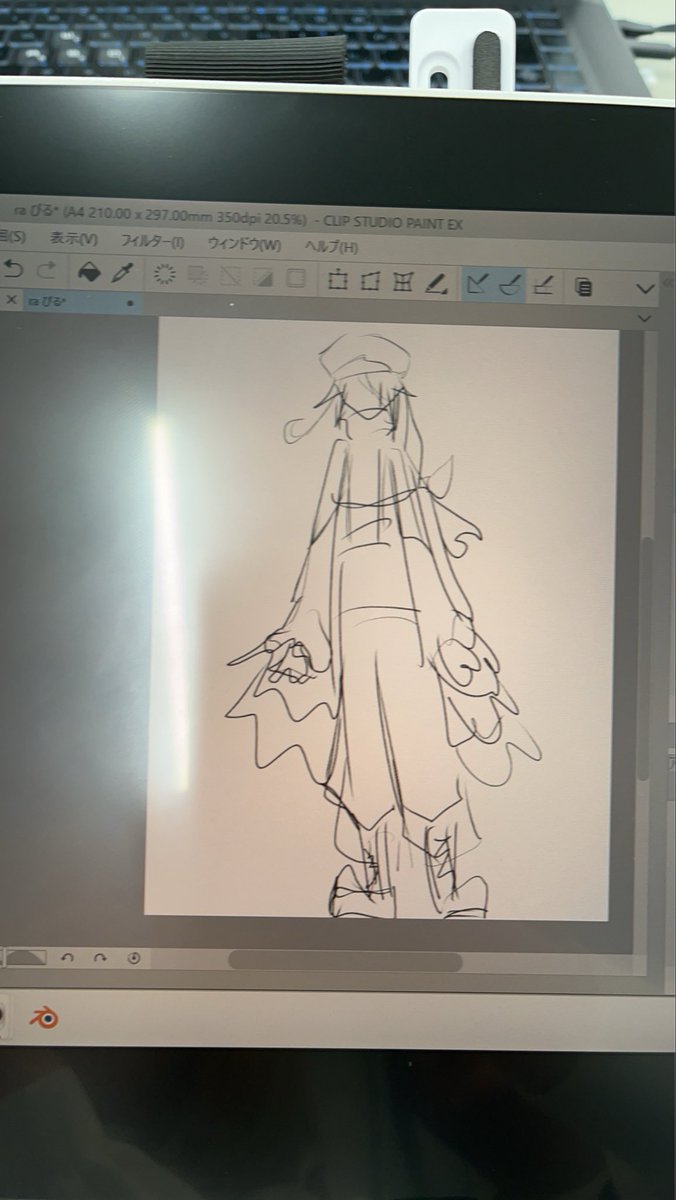This screenshot has height=1200, width=676.
Task: Click the greyed Redo arrow icon
Action: (46, 270)
